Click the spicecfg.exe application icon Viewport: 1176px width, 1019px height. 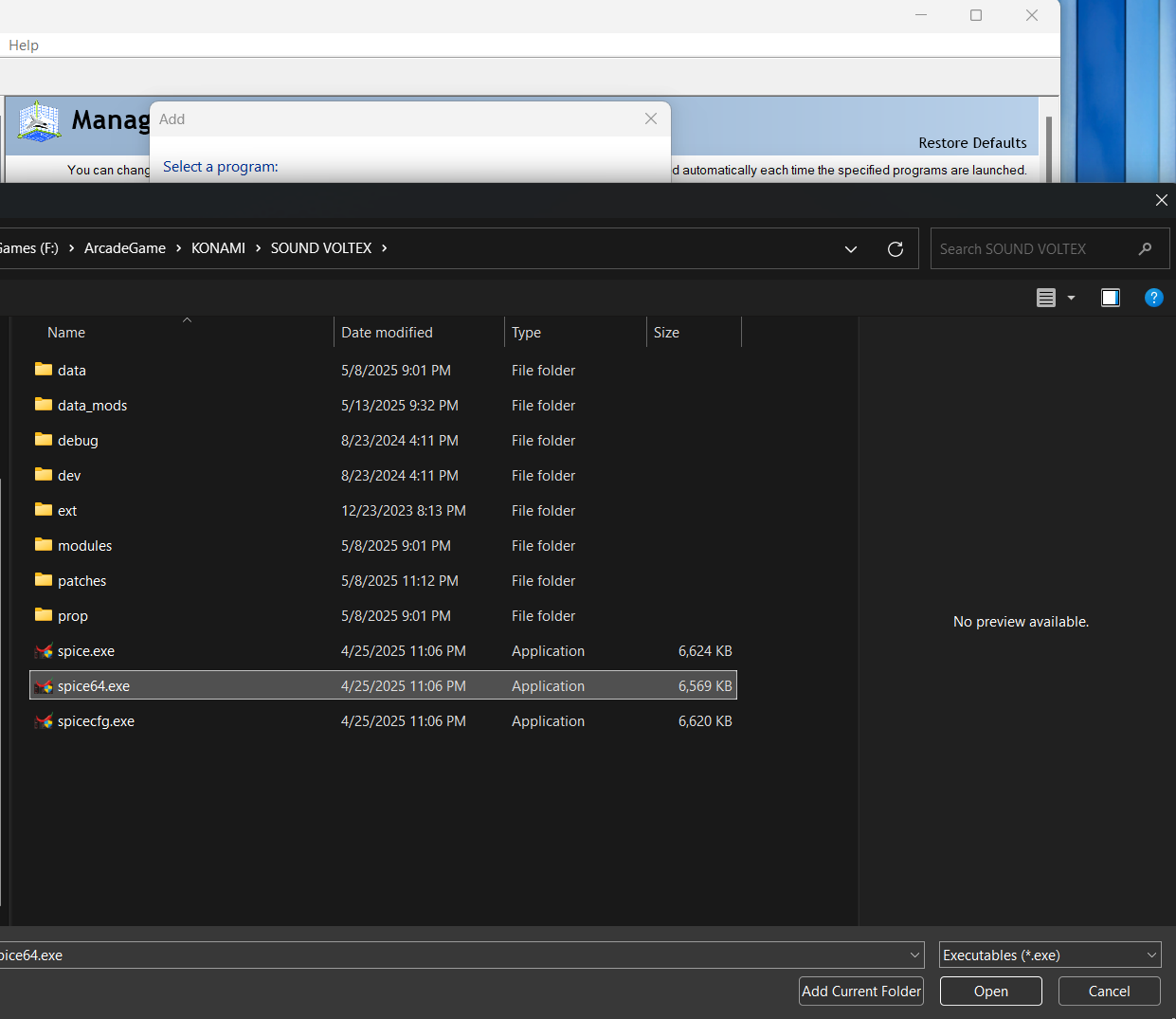point(44,721)
